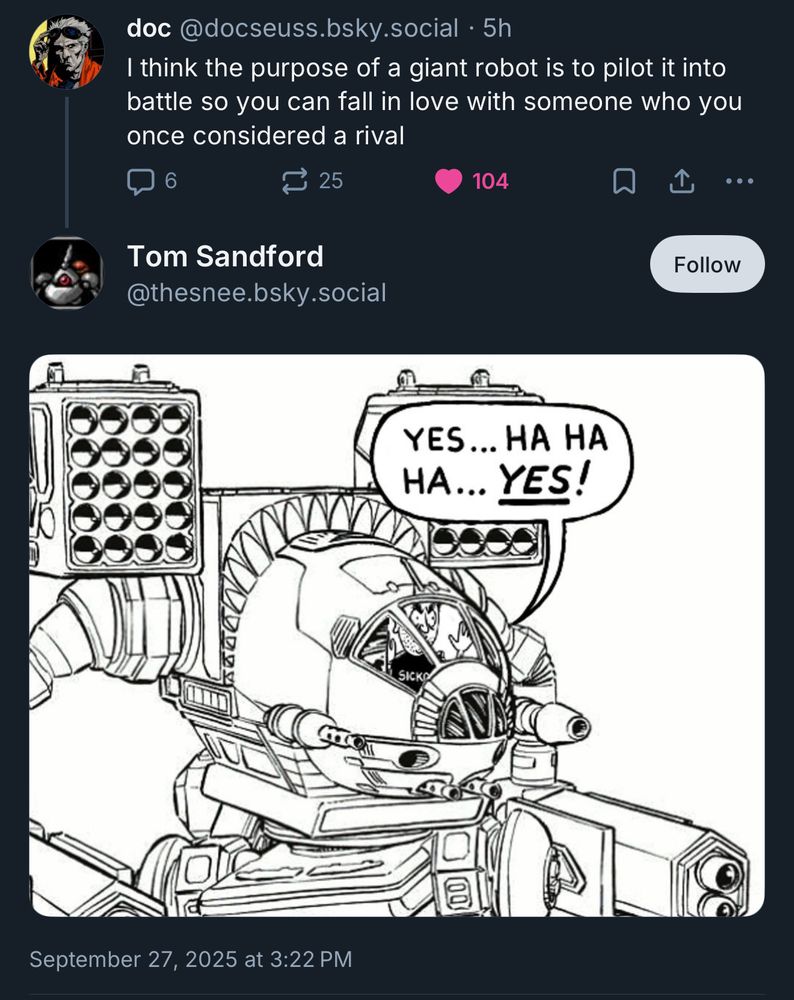The width and height of the screenshot is (794, 1000).
Task: Open doc's profile avatar picture
Action: 66,52
